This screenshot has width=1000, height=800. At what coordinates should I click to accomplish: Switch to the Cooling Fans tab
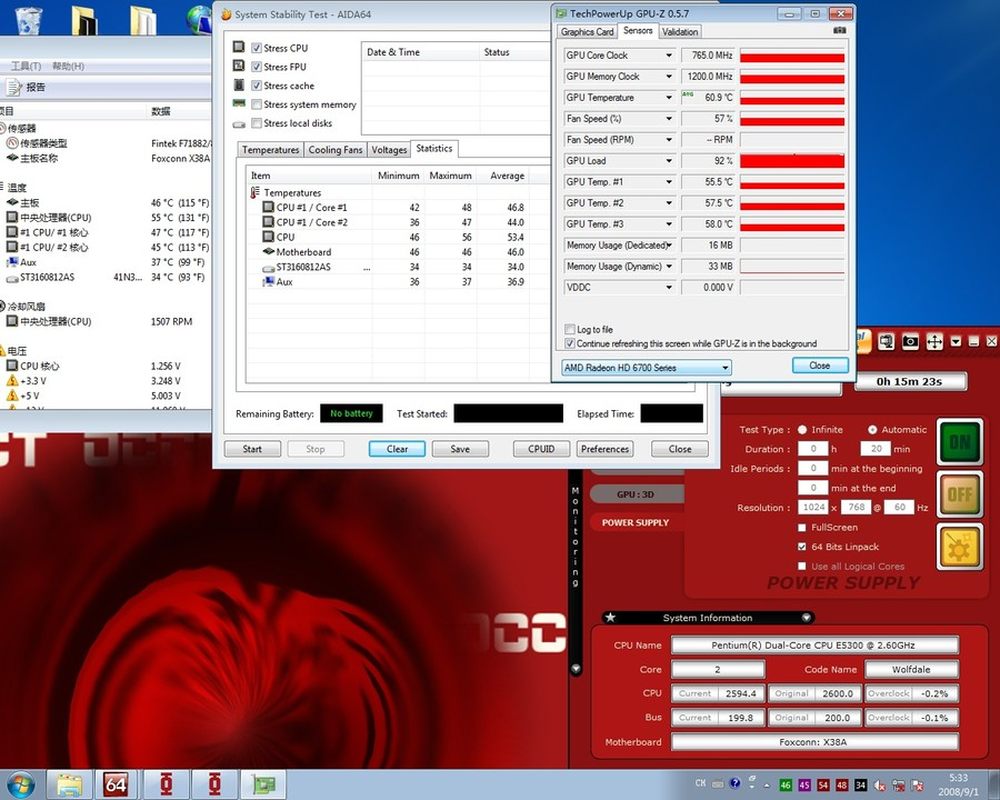[335, 150]
